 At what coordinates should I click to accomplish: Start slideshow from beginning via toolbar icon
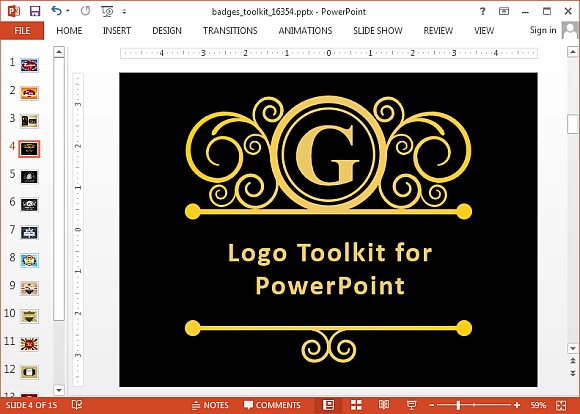click(x=107, y=11)
